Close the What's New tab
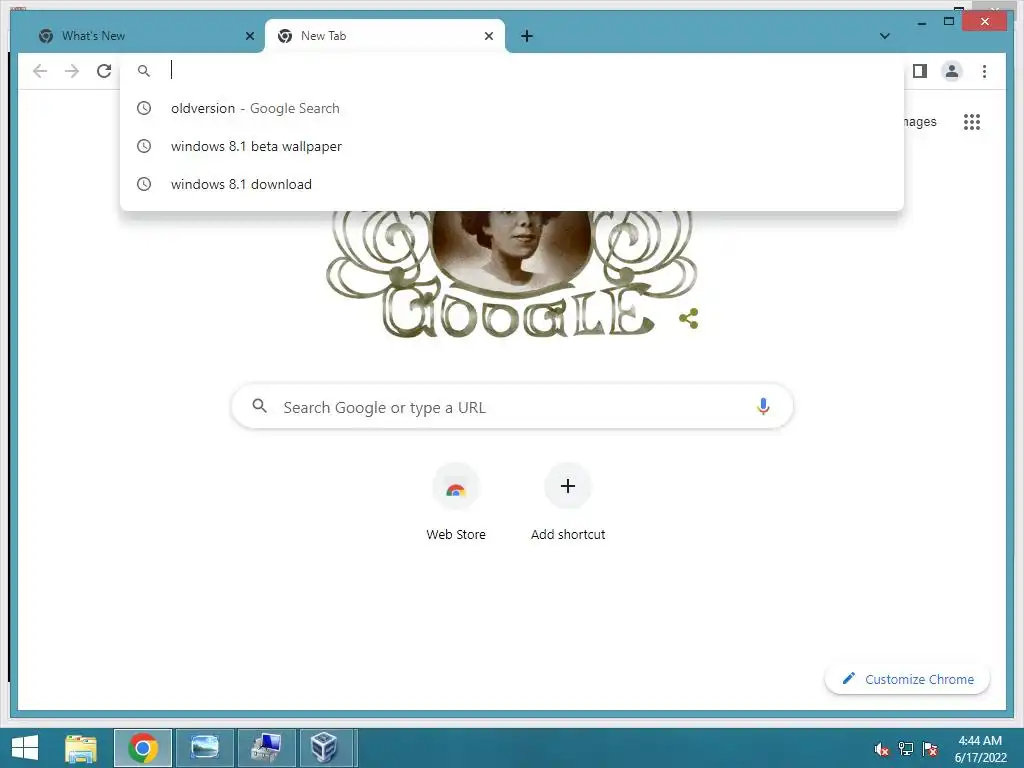1024x768 pixels. pyautogui.click(x=249, y=36)
